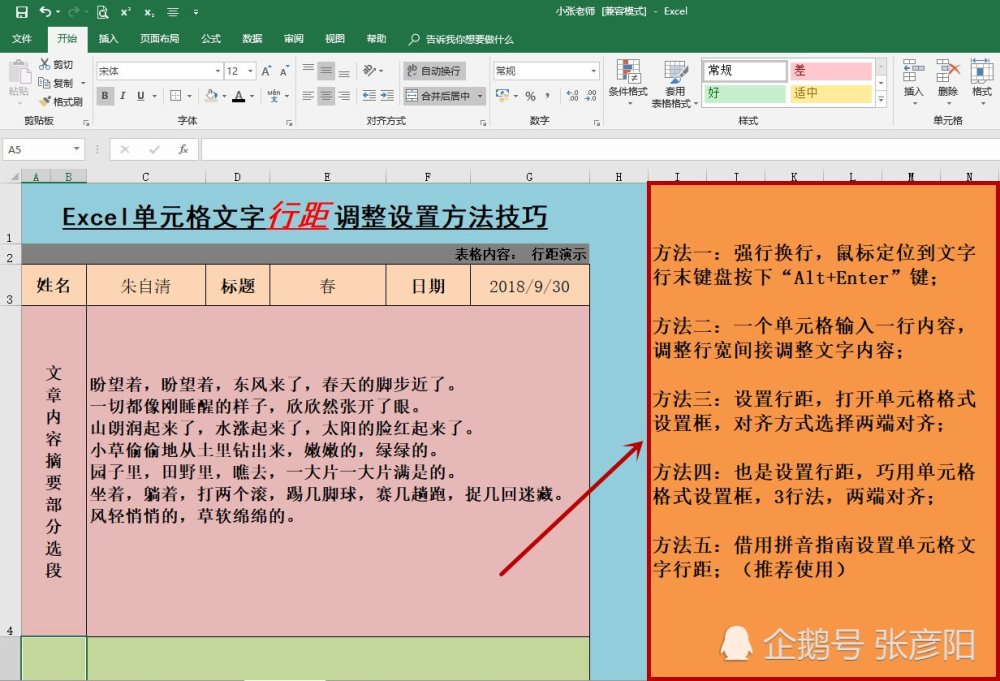Click the decrease indent icon
Screen dimensions: 1000x681
[x=369, y=96]
